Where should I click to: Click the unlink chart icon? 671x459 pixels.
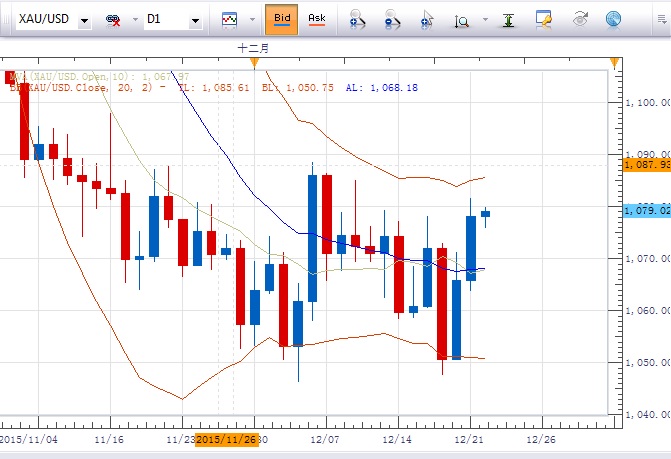(x=113, y=20)
